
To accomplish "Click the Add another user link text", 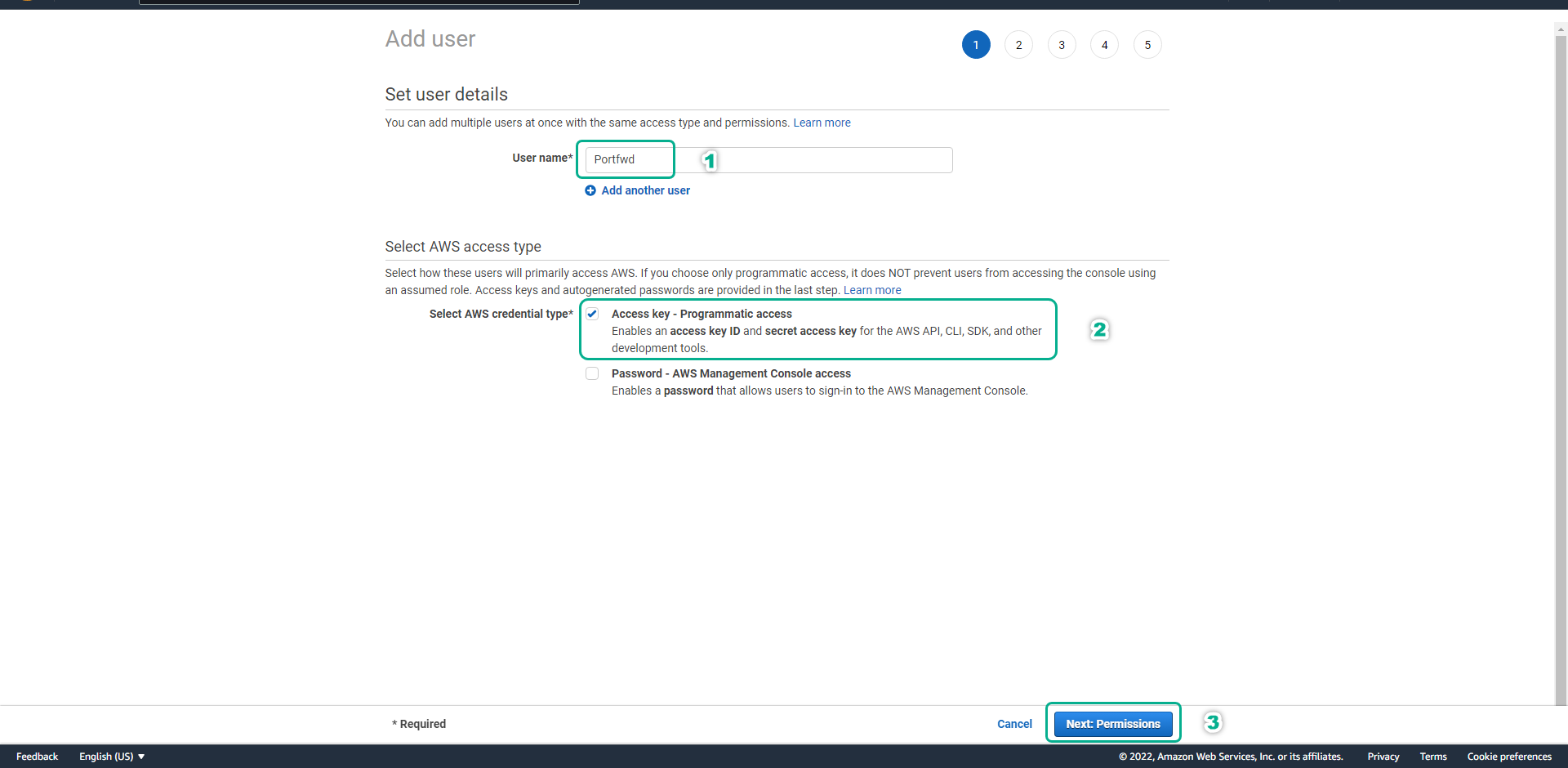I will click(x=645, y=190).
